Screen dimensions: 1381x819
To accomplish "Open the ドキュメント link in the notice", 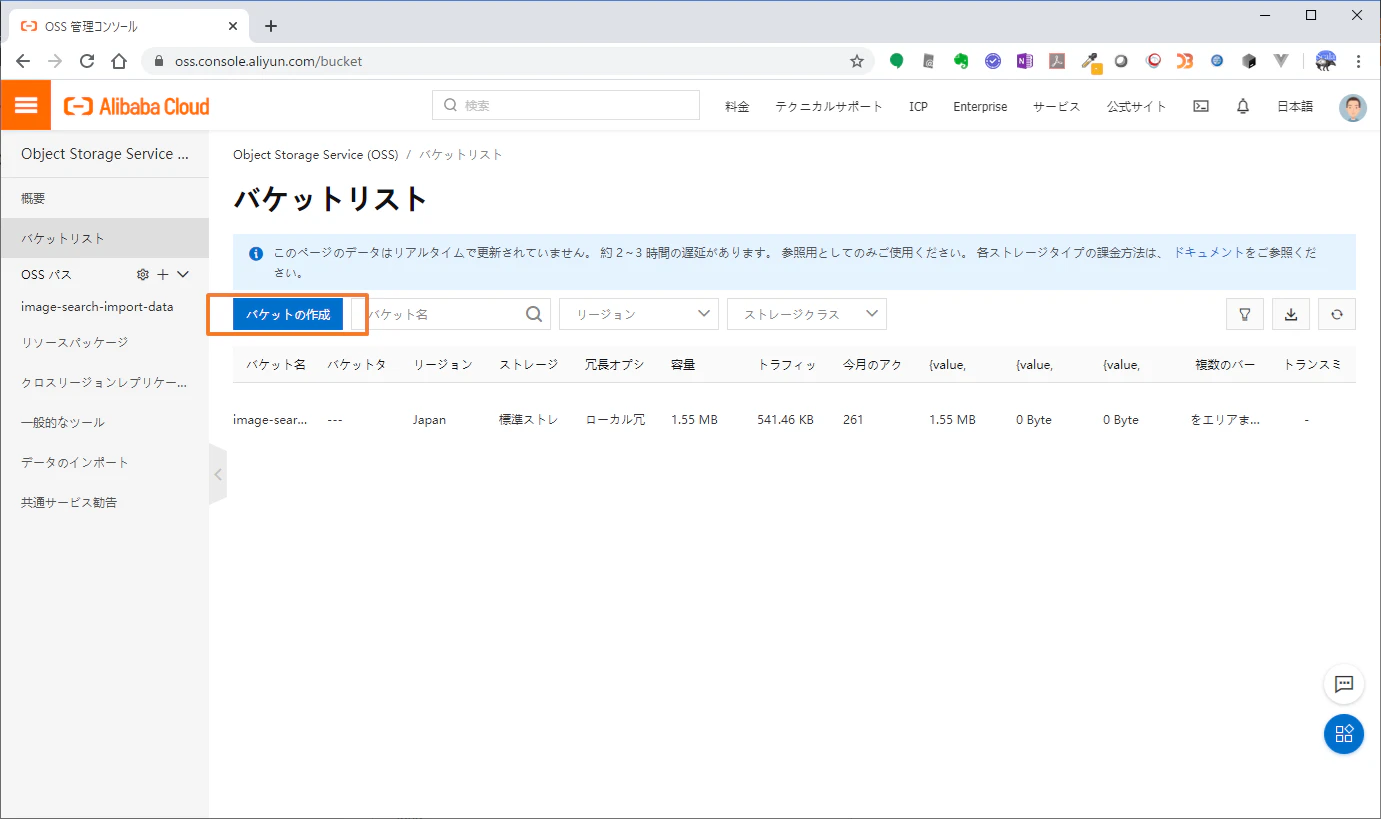I will tap(1209, 253).
